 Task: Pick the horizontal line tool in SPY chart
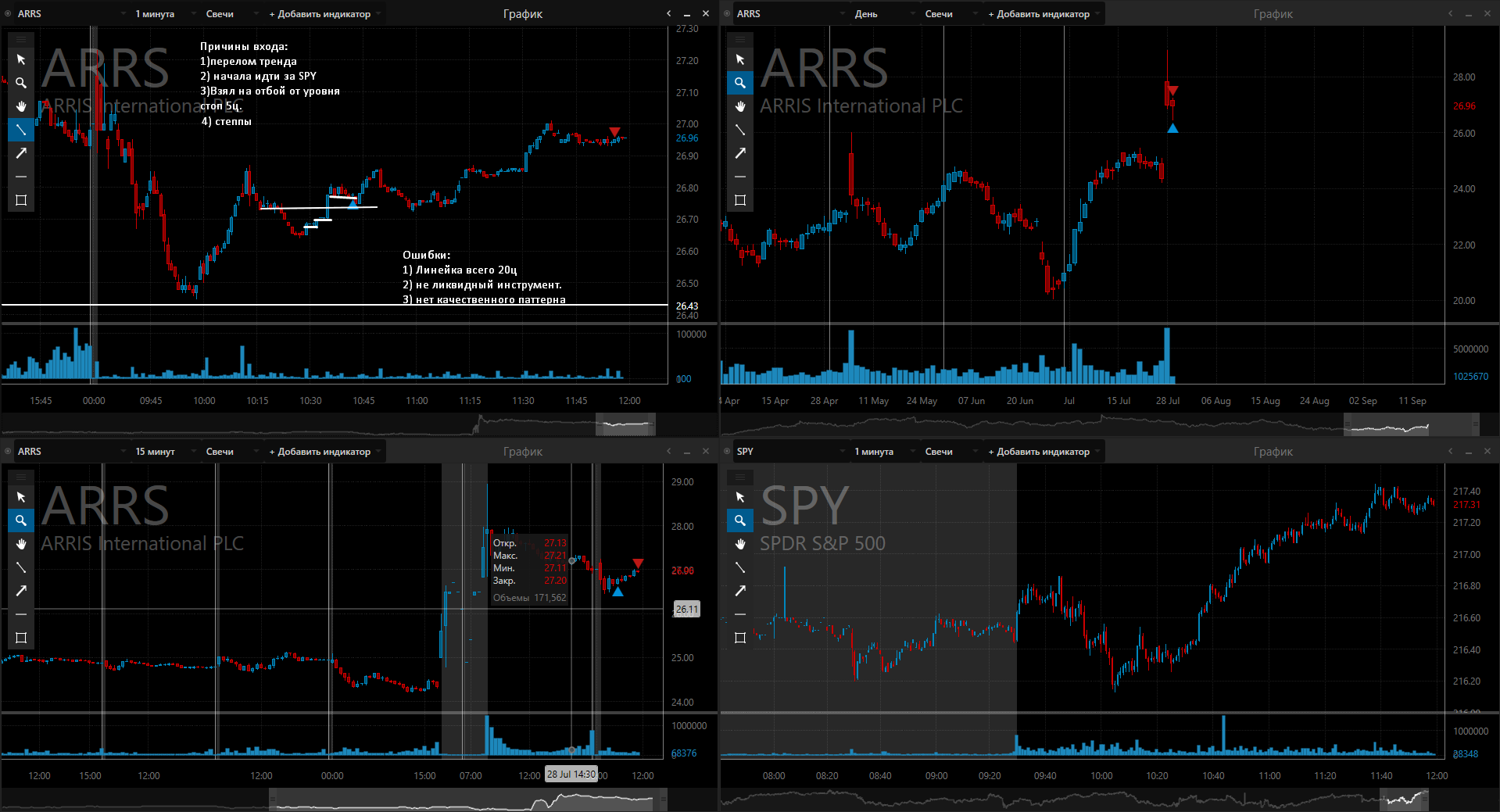[x=740, y=614]
